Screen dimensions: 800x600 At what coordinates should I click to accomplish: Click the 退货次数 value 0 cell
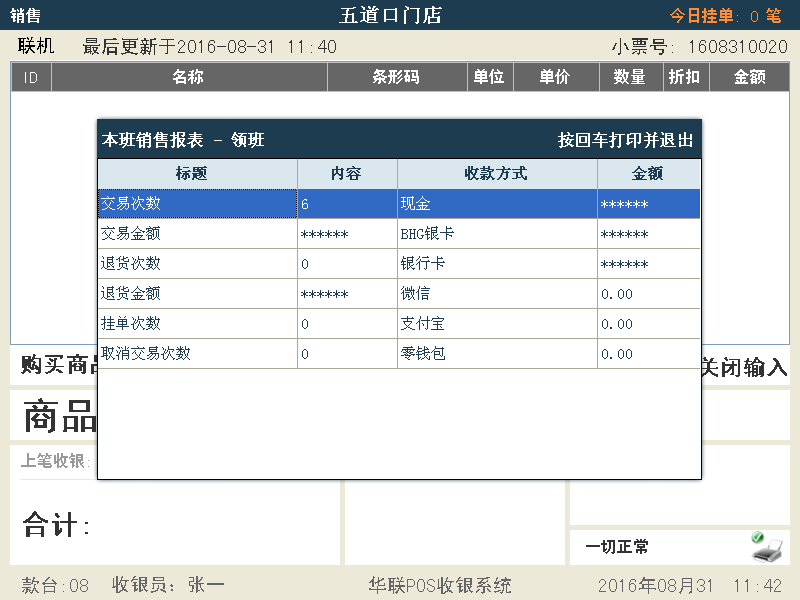pos(347,264)
